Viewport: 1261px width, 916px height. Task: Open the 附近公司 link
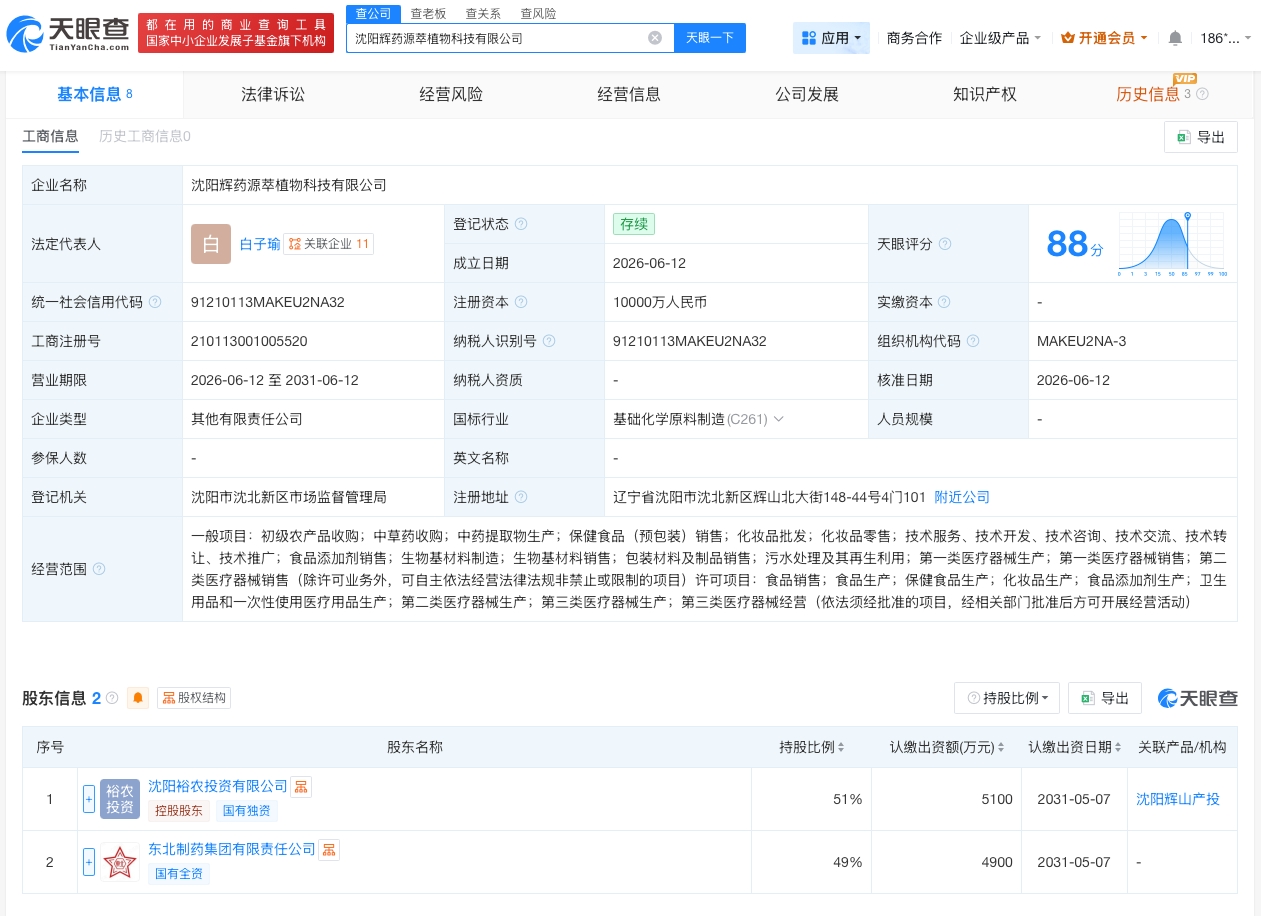click(x=962, y=497)
